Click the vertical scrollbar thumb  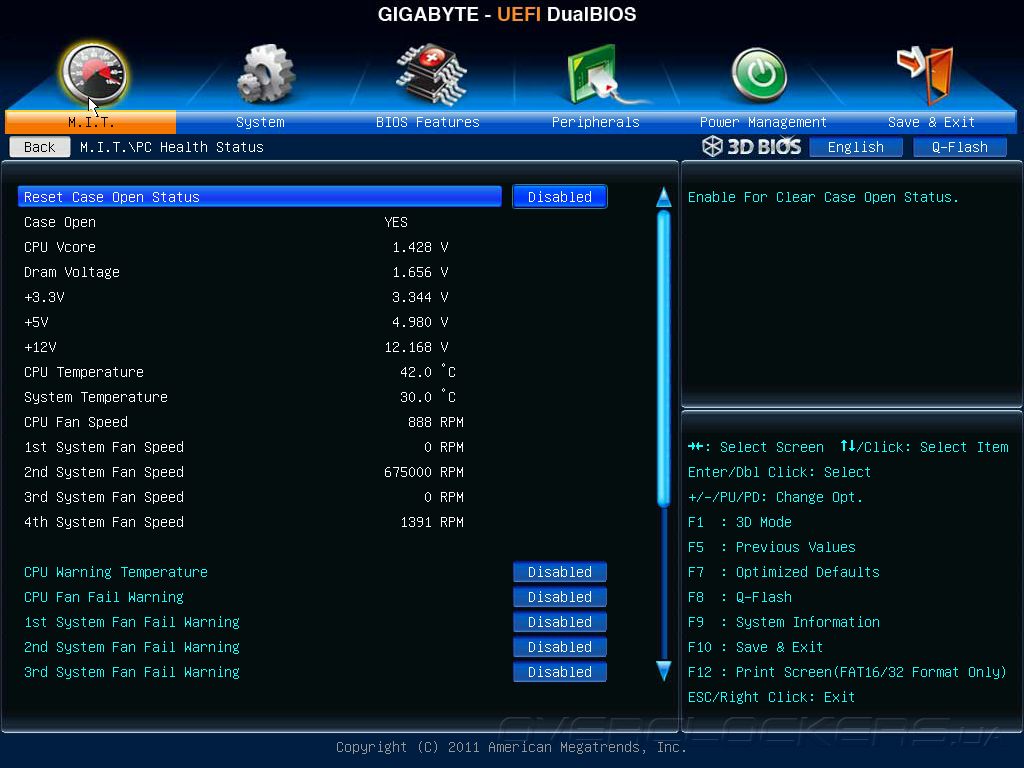coord(664,358)
